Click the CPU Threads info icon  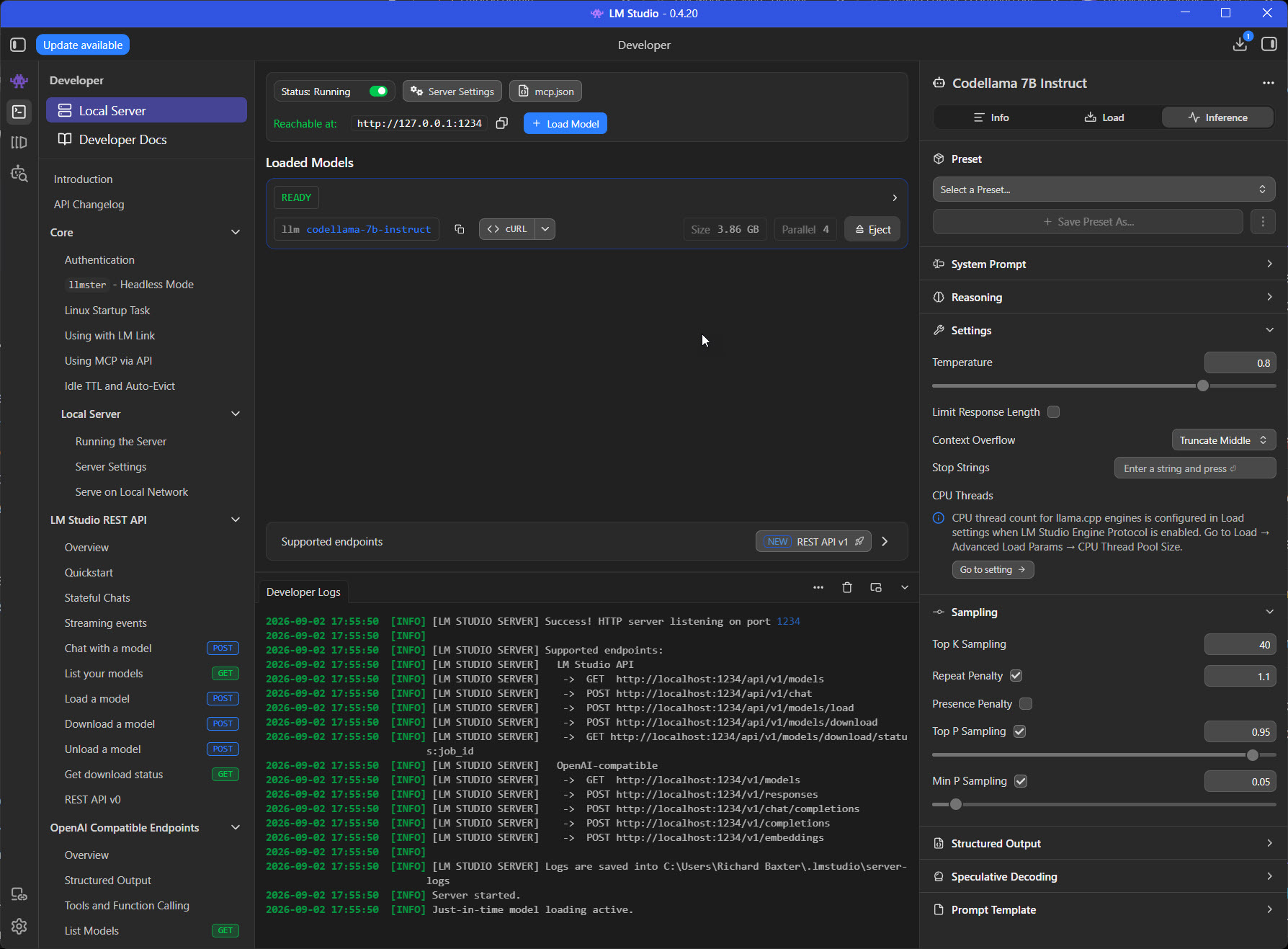[939, 518]
